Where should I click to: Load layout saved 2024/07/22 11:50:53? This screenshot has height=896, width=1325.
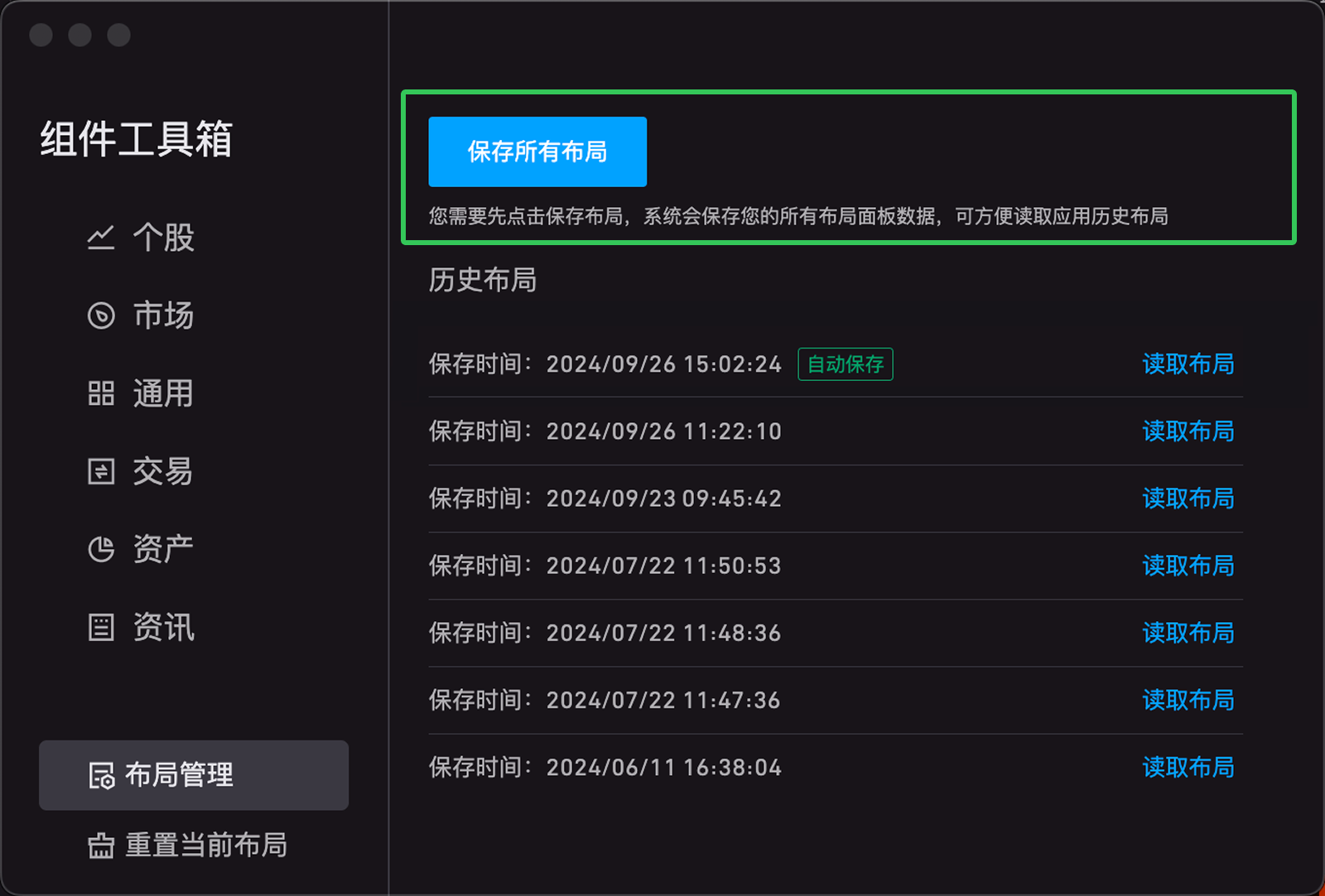(x=1188, y=566)
